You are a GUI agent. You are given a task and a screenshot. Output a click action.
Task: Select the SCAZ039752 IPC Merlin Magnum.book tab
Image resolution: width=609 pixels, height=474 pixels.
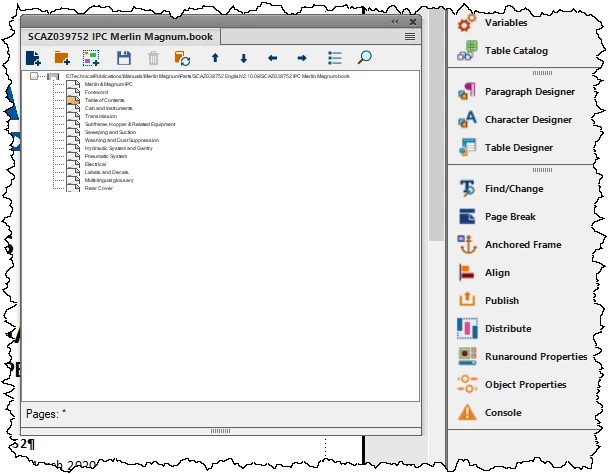coord(120,37)
